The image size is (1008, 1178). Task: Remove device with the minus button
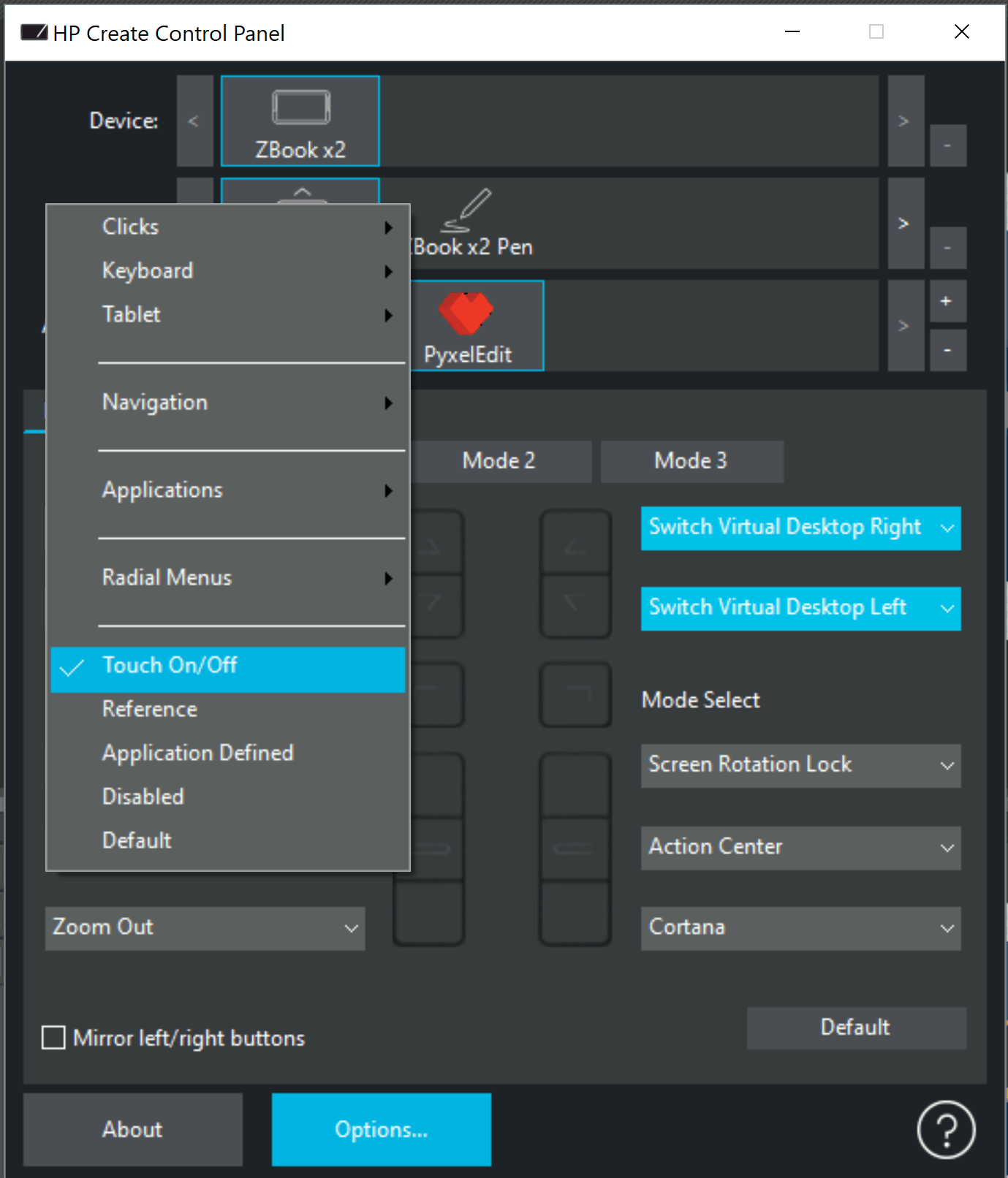[947, 145]
